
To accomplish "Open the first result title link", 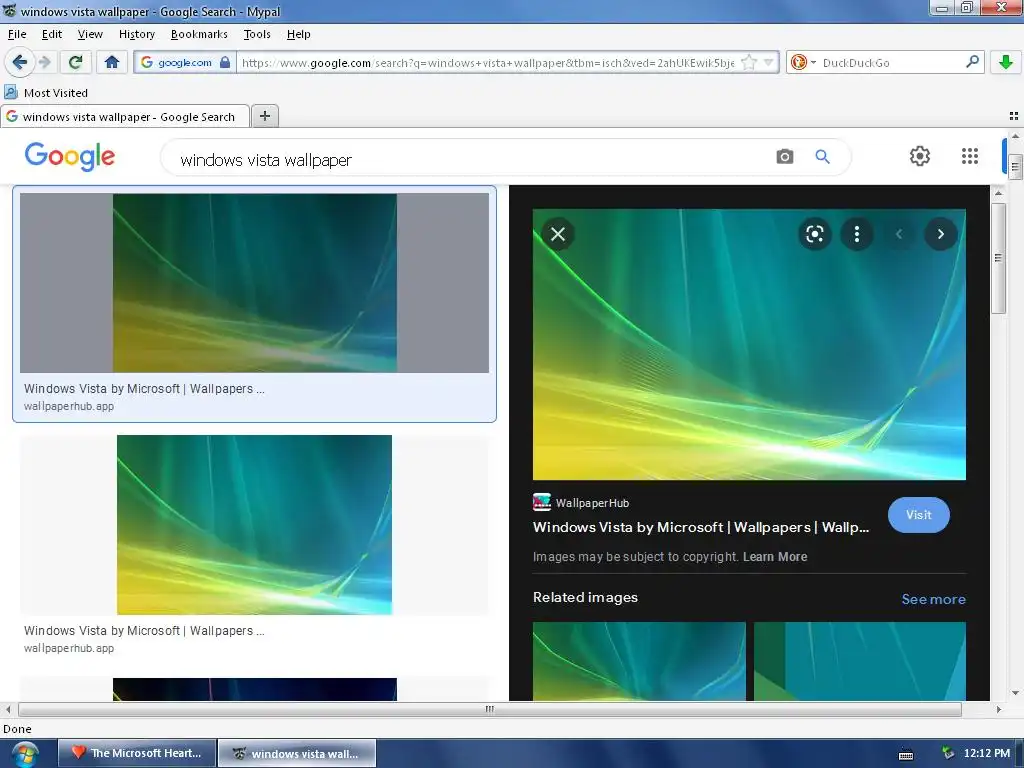I will pyautogui.click(x=144, y=389).
